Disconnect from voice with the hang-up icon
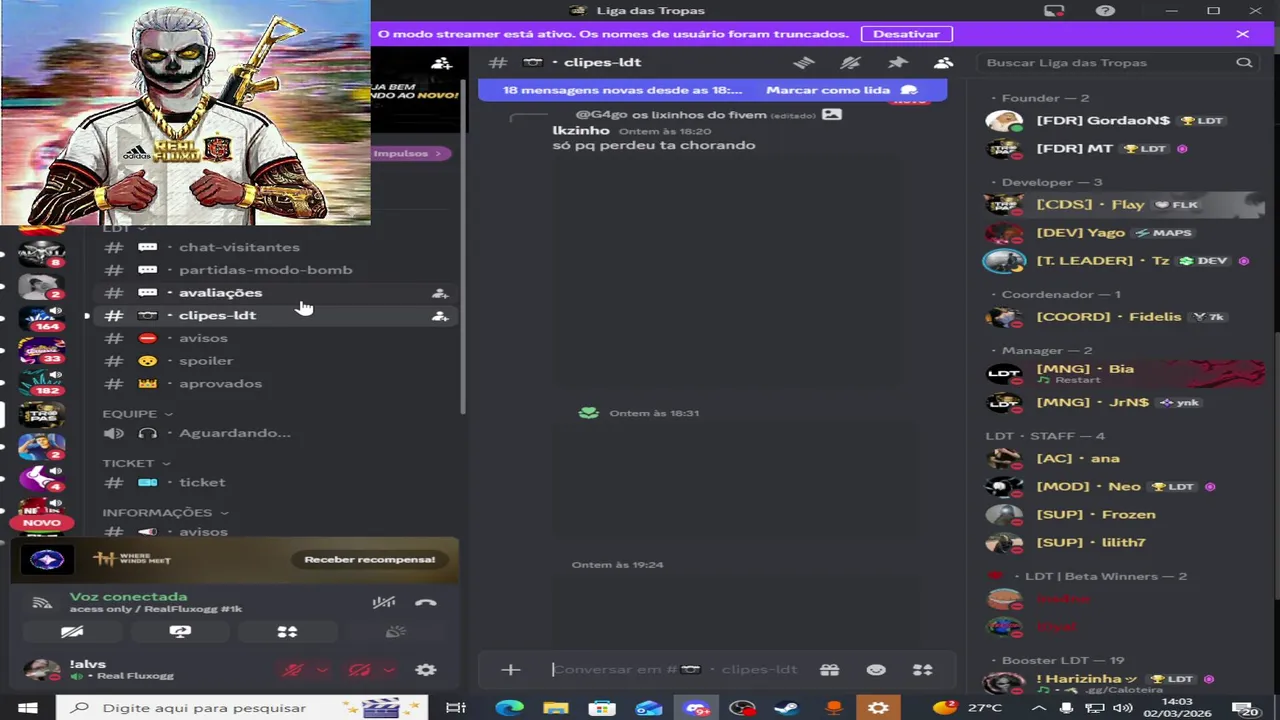 tap(426, 603)
